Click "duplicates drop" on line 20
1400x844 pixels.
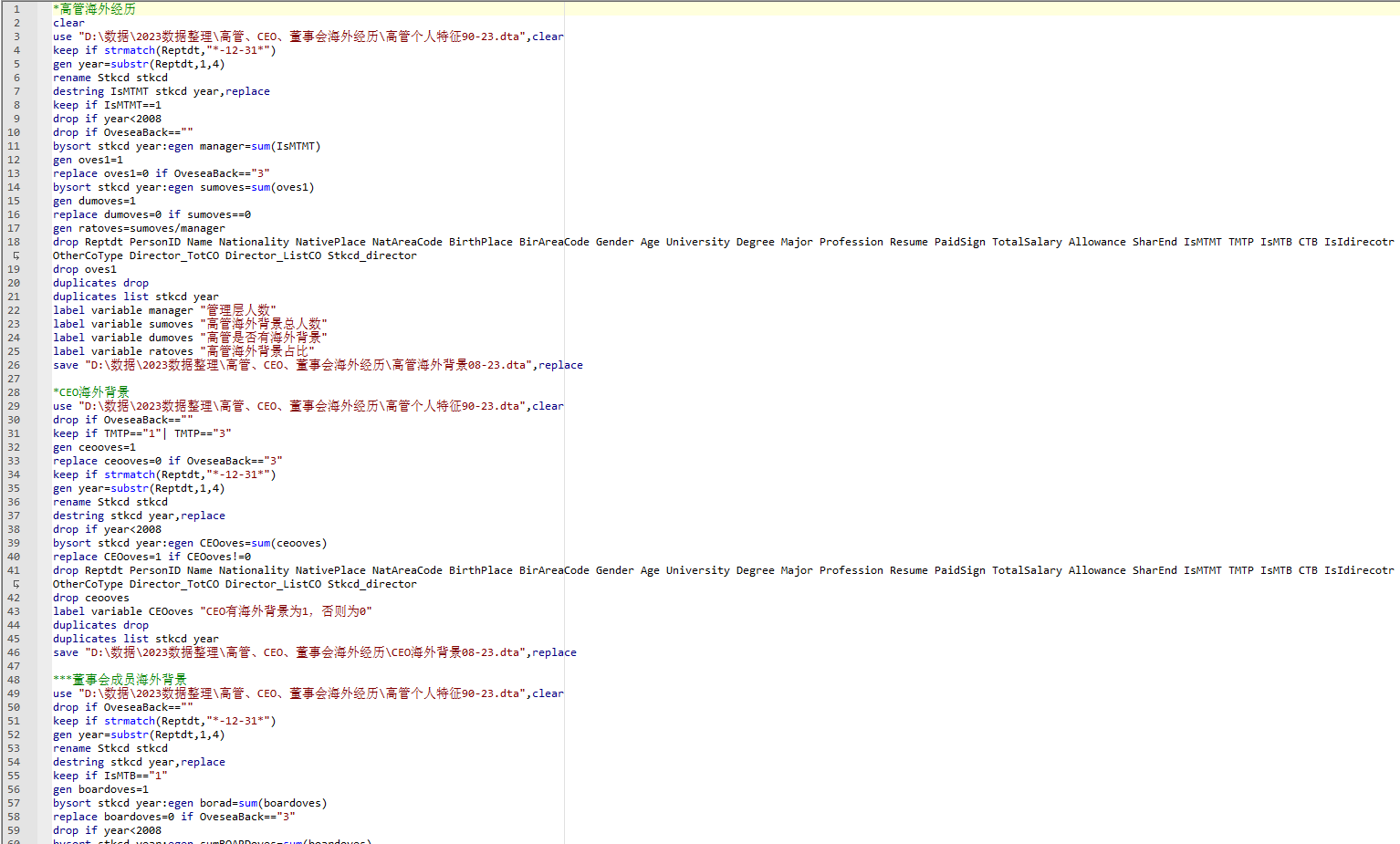100,283
